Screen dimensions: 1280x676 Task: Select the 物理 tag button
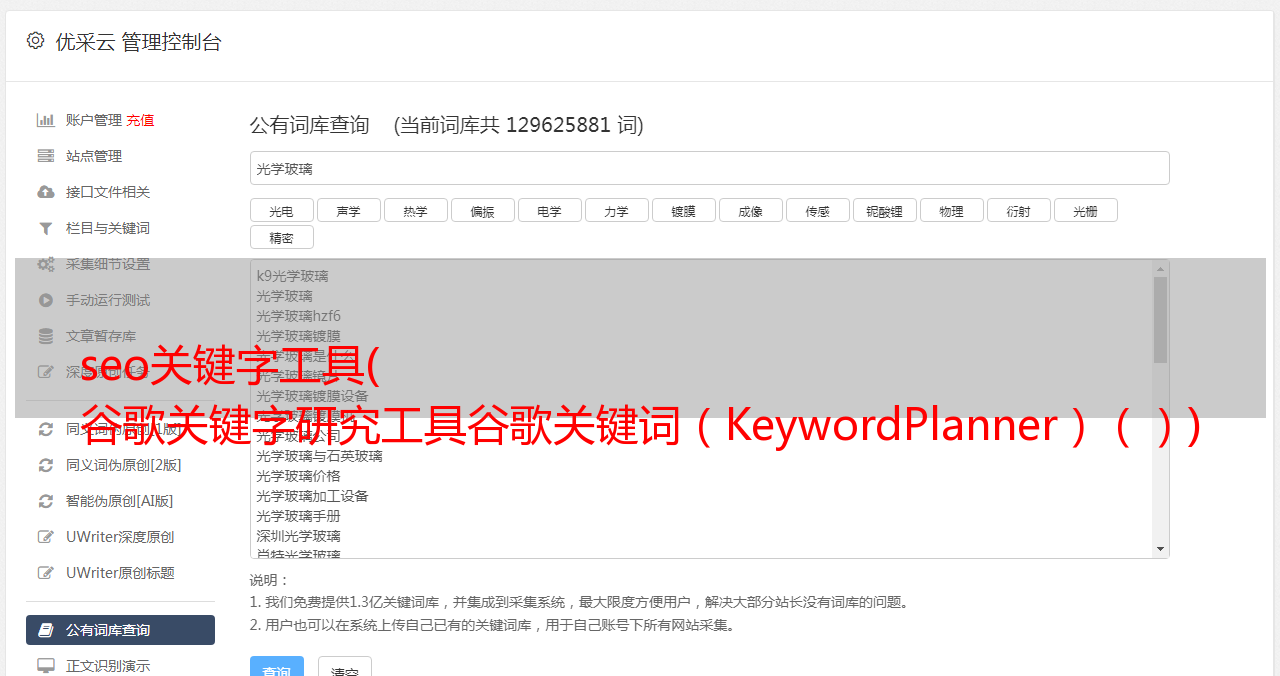[x=952, y=210]
